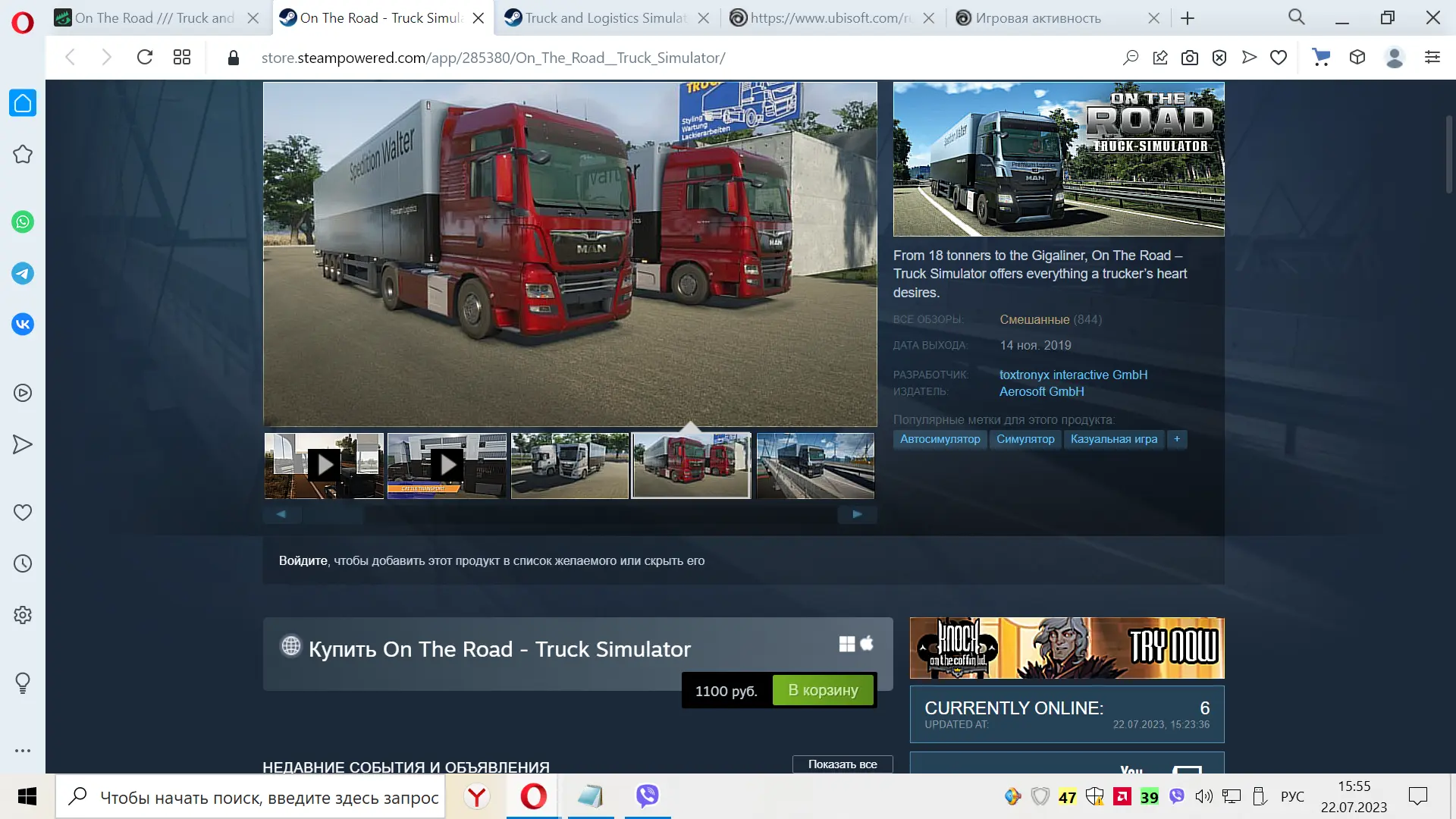Viewport: 1456px width, 819px height.
Task: Open Aerosoft GmbH publisher link
Action: click(1041, 391)
